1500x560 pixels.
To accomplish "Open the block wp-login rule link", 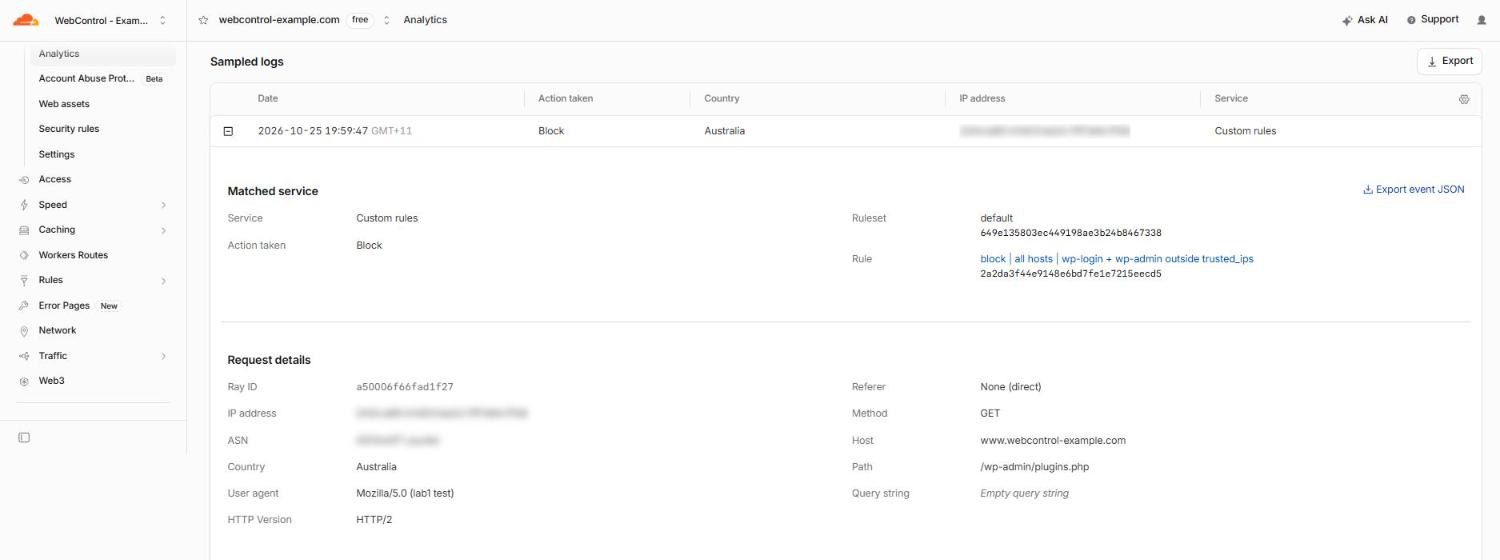I will tap(1117, 259).
